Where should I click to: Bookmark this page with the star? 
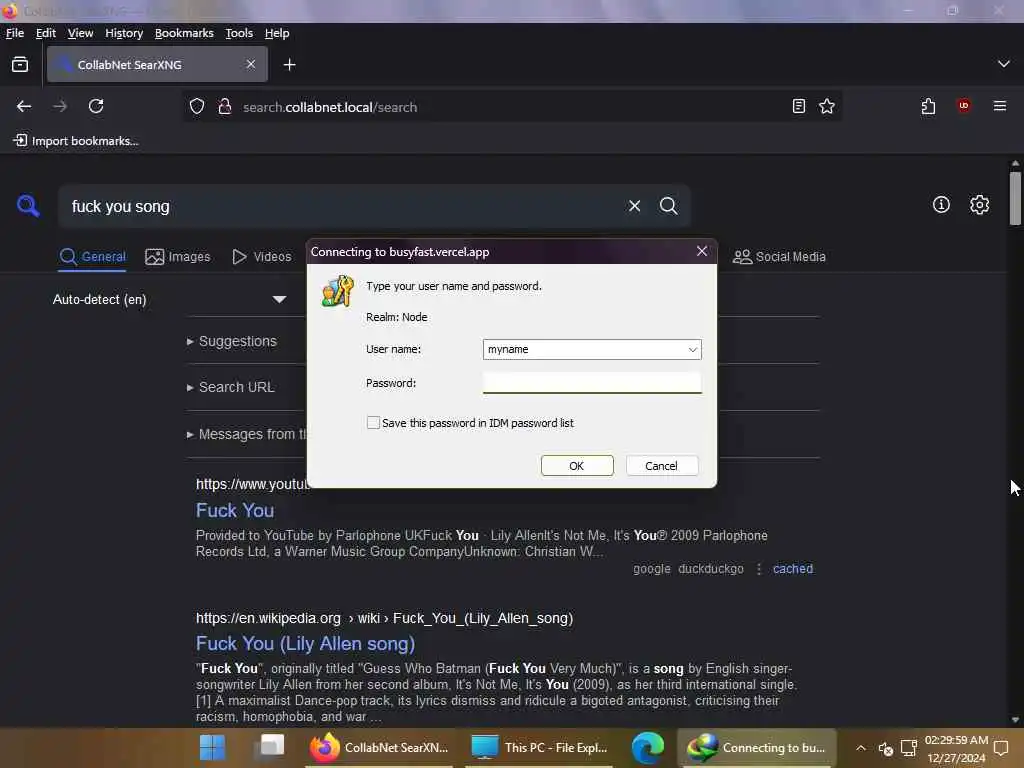click(827, 106)
